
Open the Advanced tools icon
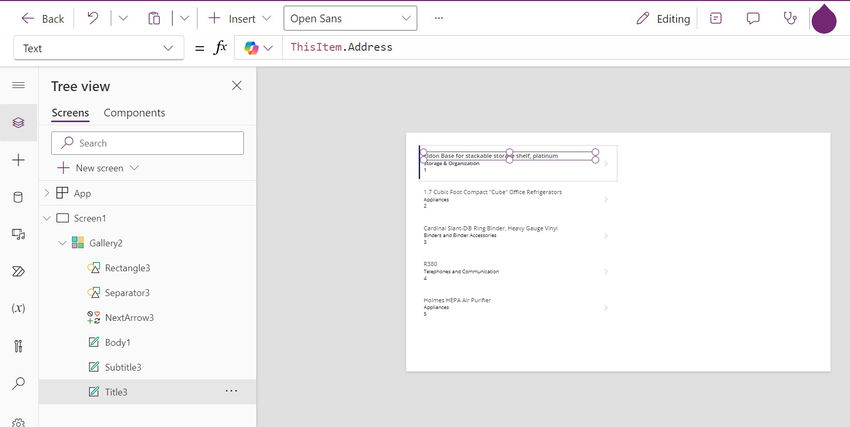pyautogui.click(x=18, y=346)
